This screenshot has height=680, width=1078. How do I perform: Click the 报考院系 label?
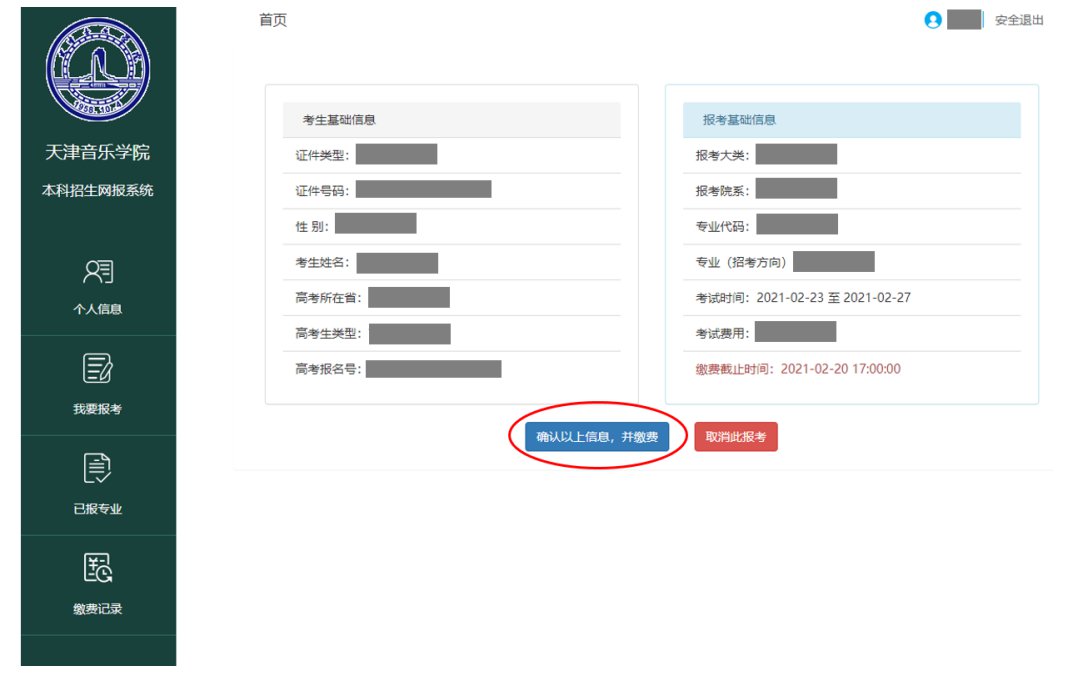point(723,190)
